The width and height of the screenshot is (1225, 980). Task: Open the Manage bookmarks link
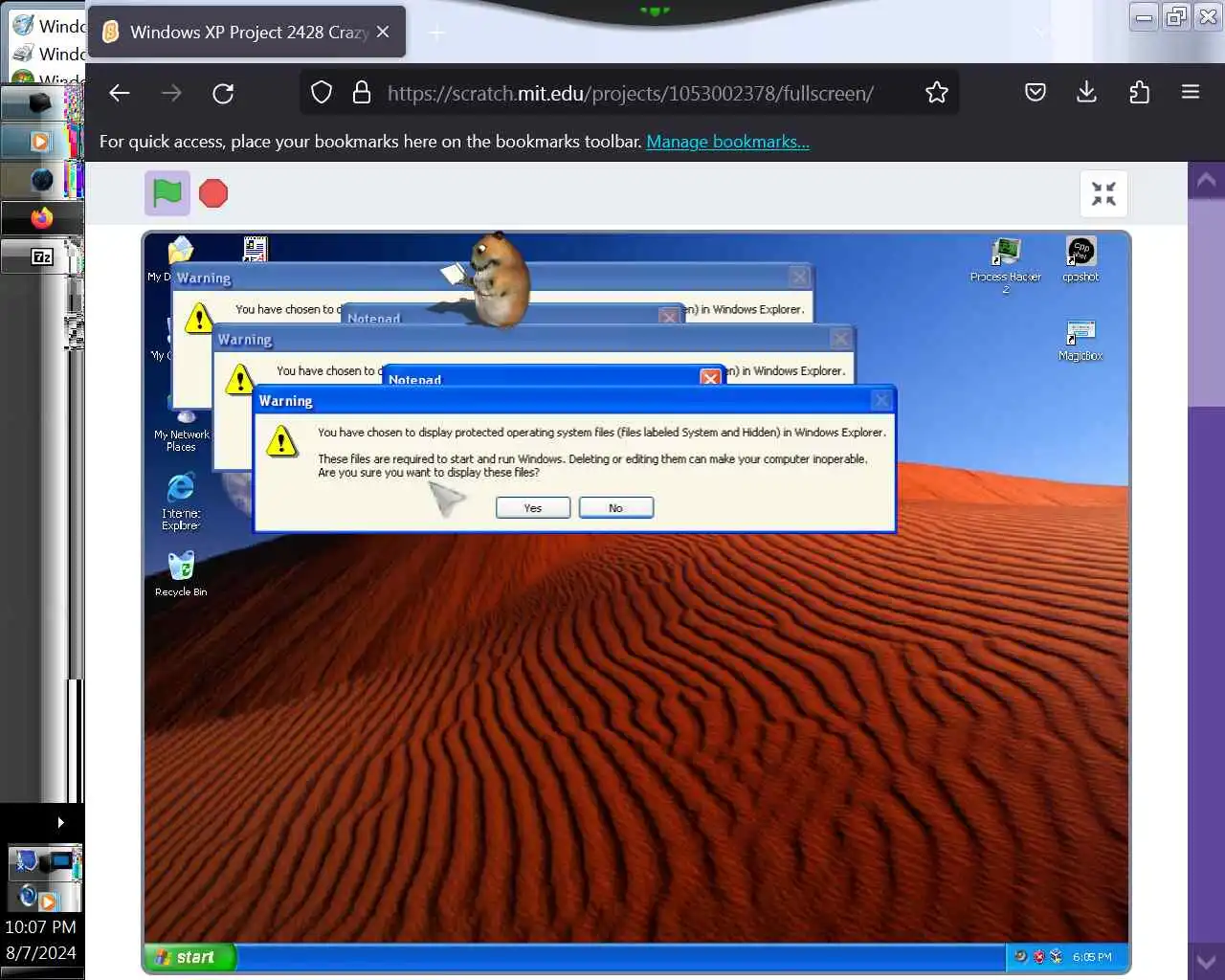[727, 142]
